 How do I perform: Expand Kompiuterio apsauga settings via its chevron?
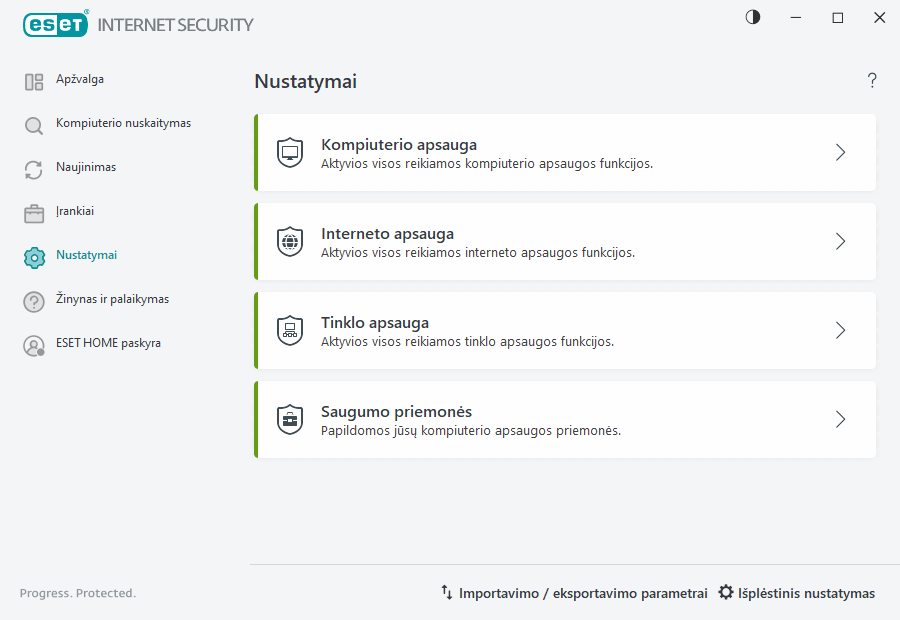click(840, 152)
